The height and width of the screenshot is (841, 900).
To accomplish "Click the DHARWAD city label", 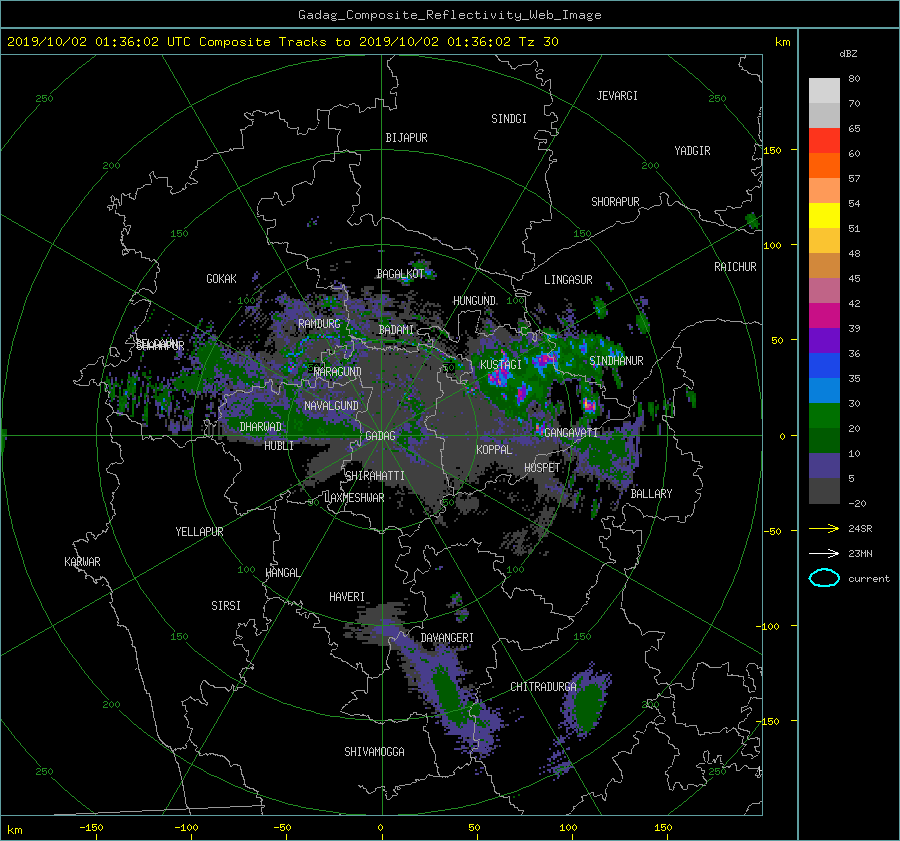I will pyautogui.click(x=261, y=427).
